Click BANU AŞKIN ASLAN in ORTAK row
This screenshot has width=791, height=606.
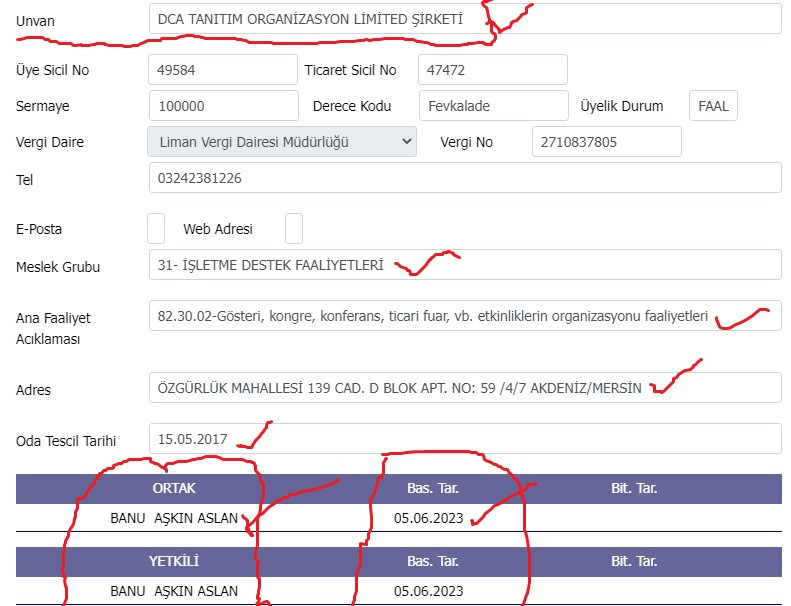[x=174, y=518]
